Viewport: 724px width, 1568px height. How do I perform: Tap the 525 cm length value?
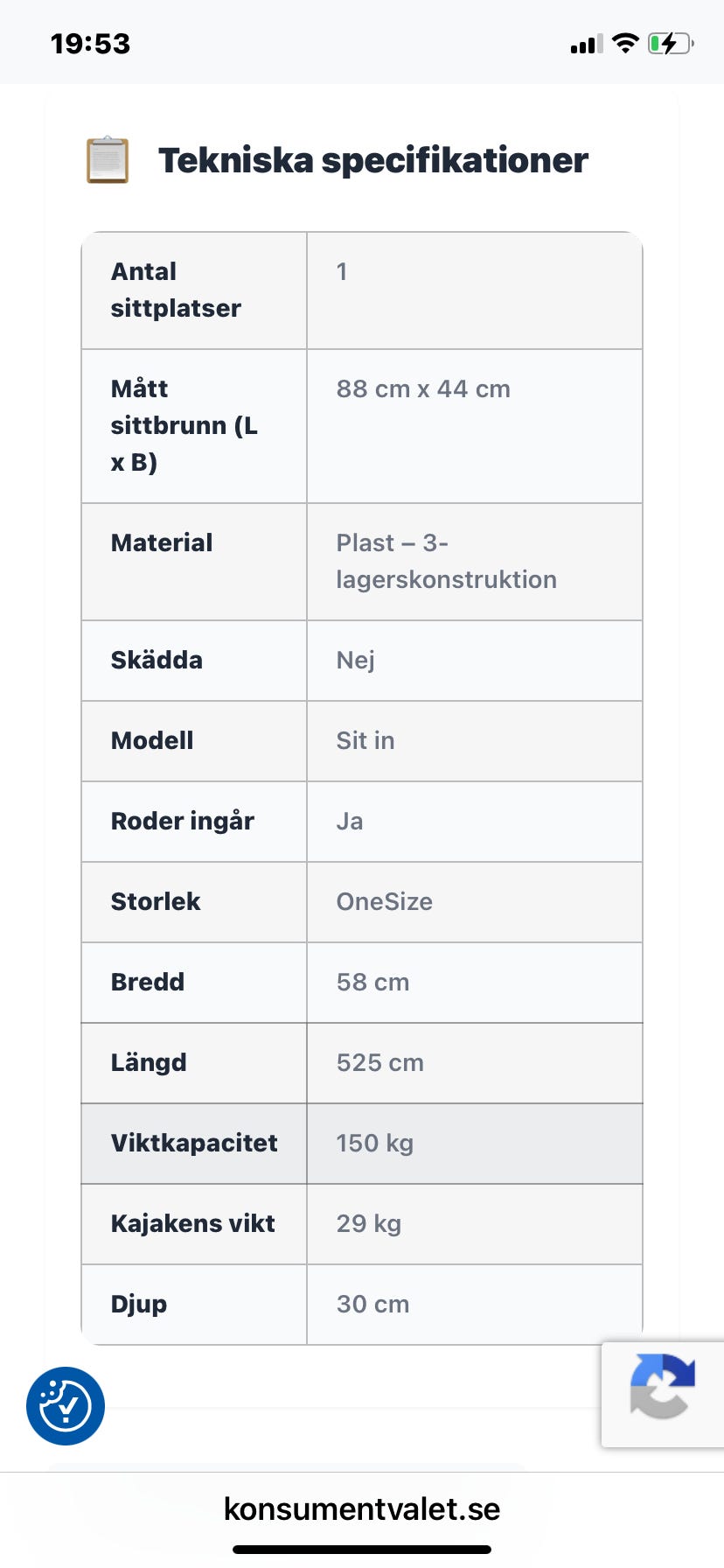(x=380, y=1062)
